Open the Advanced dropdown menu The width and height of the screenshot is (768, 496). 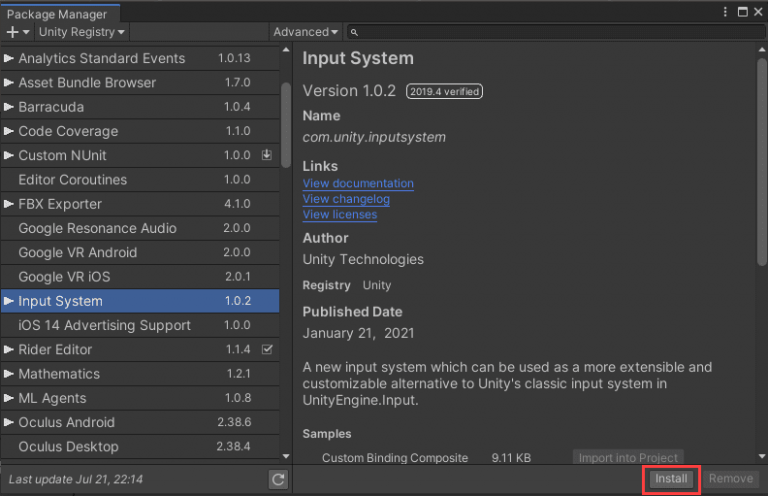(306, 32)
